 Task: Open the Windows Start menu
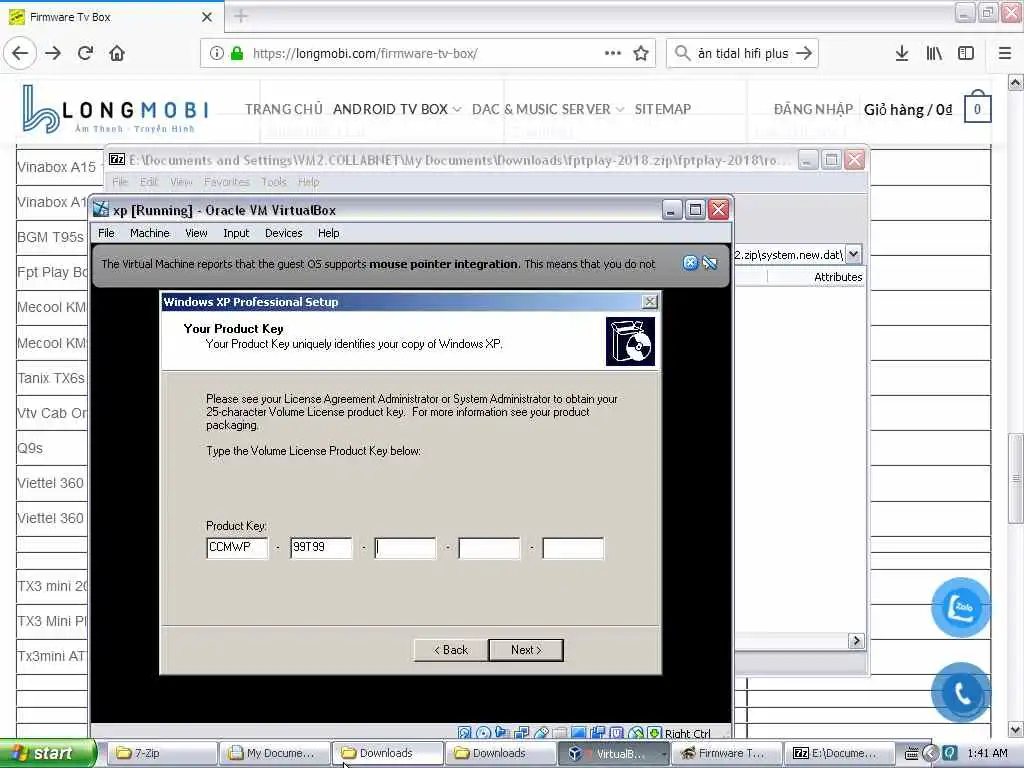pyautogui.click(x=48, y=753)
